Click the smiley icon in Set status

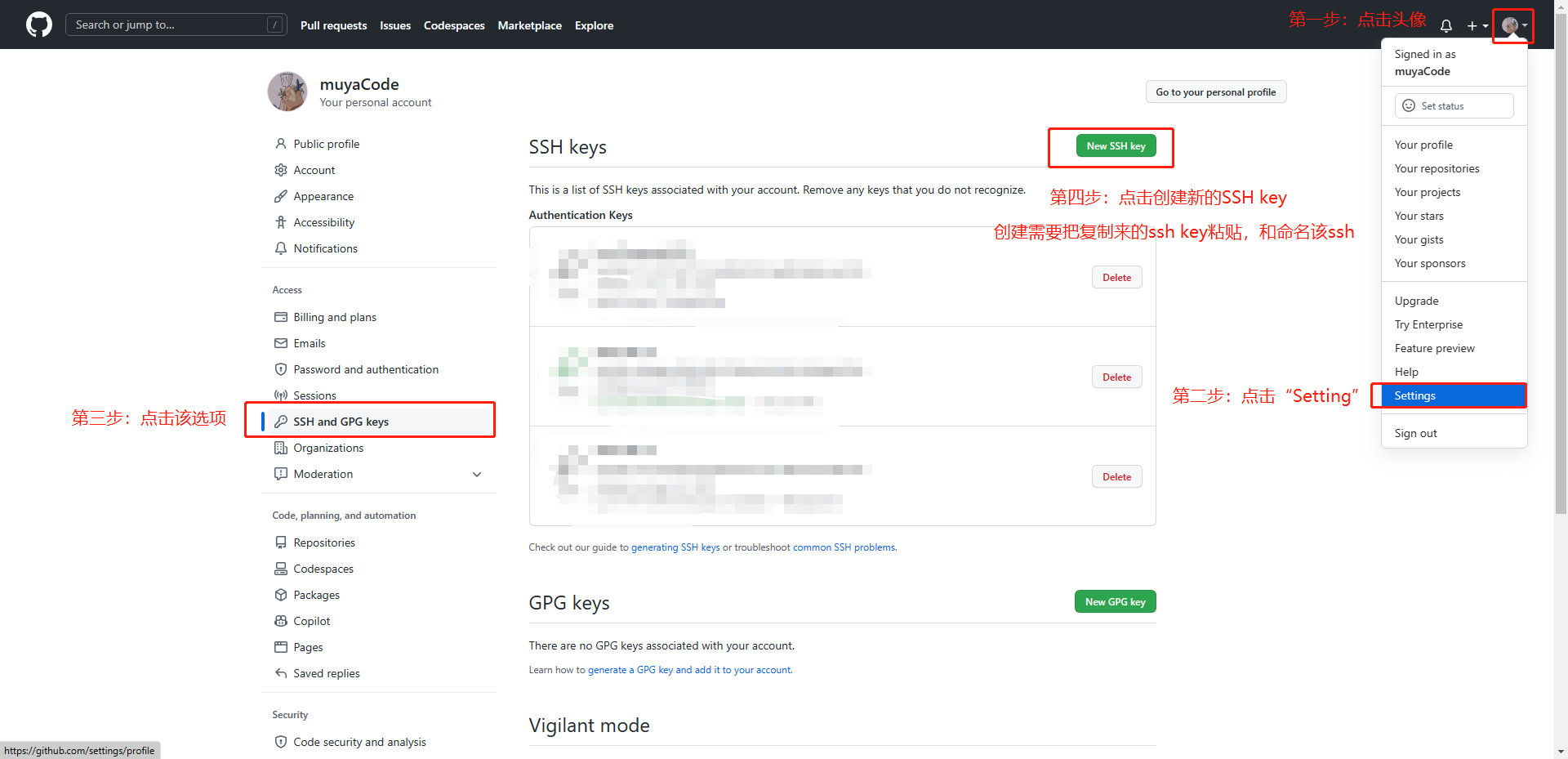1409,105
